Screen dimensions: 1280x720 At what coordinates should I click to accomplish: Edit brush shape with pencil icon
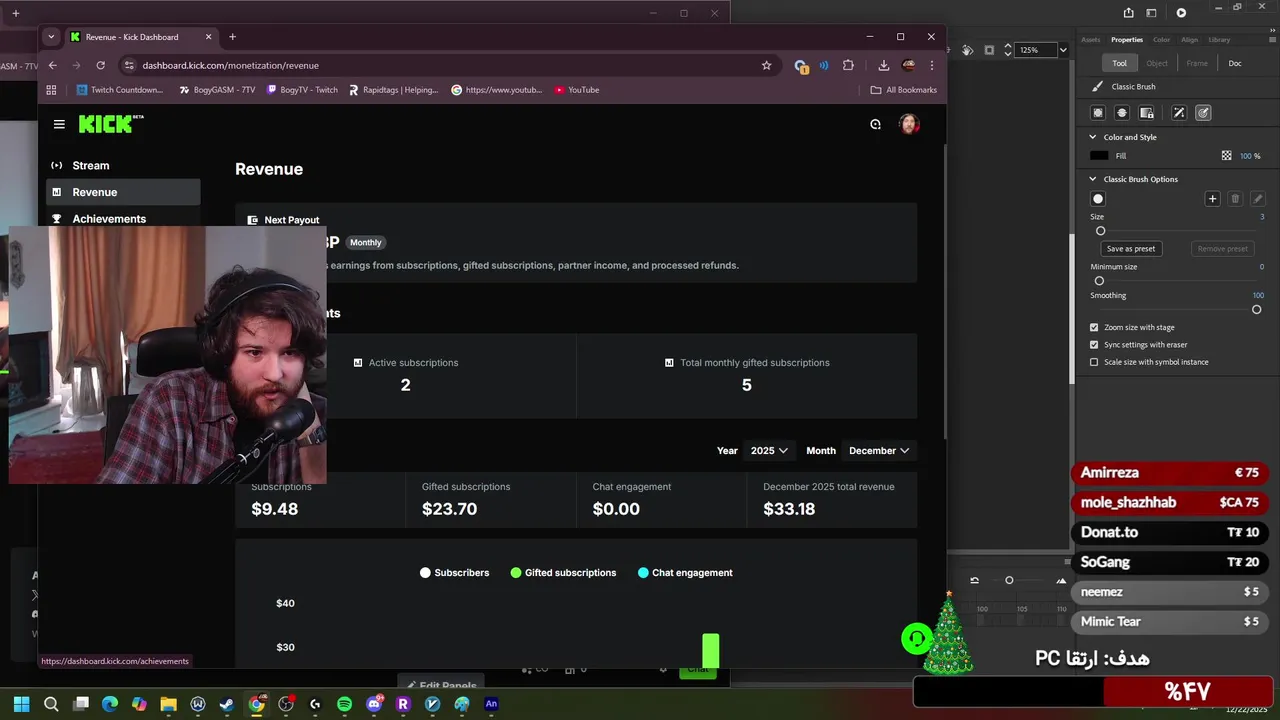point(1258,199)
